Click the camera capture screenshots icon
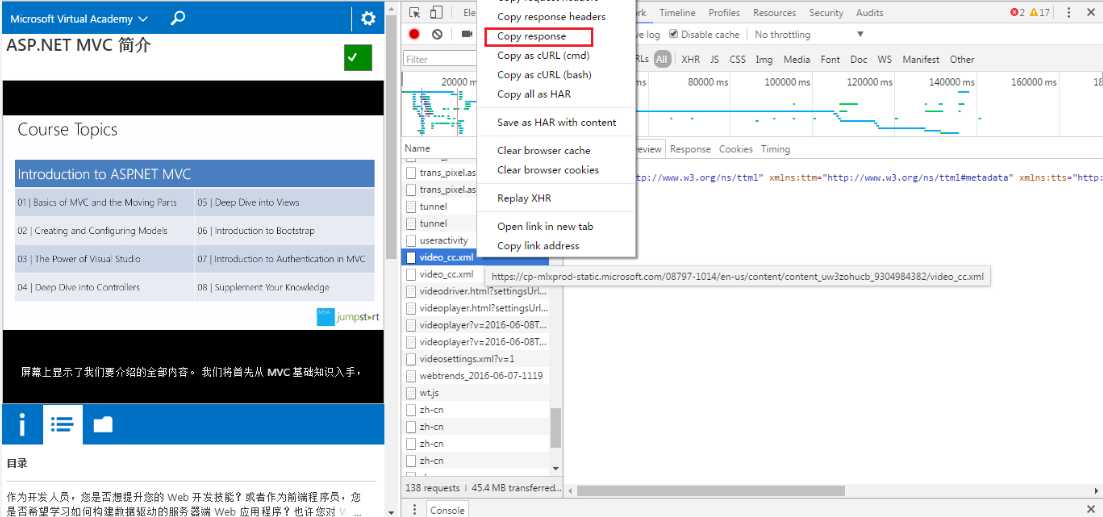This screenshot has width=1103, height=517. (466, 34)
